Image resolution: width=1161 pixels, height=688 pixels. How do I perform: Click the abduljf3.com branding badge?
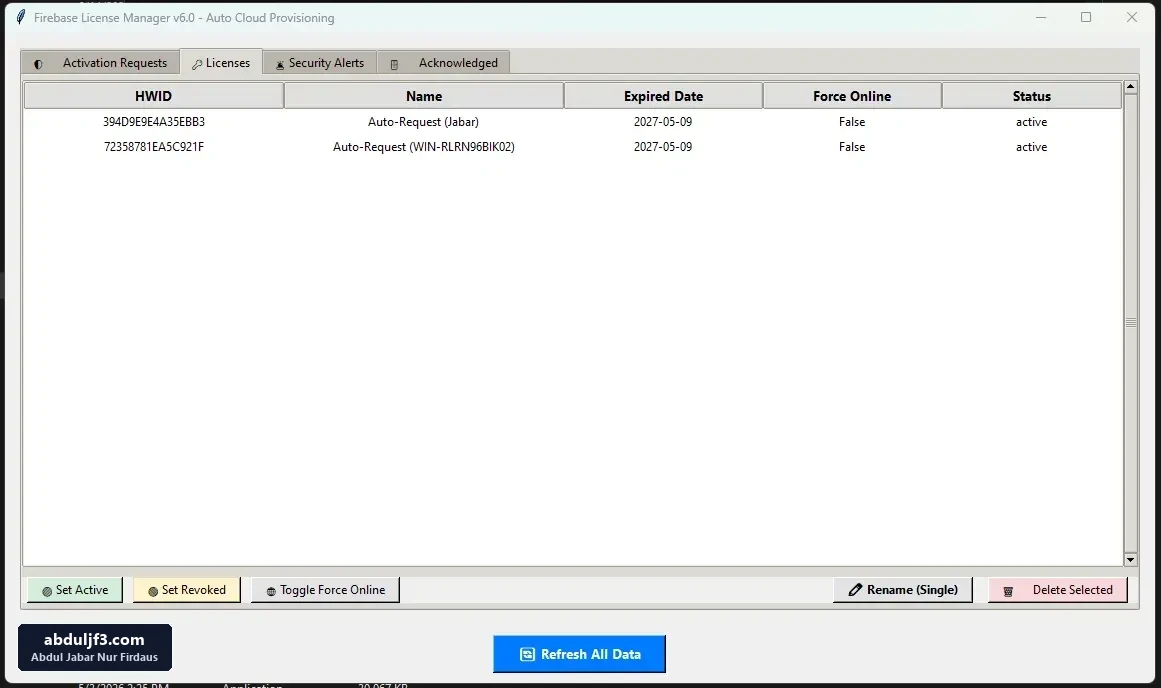coord(95,647)
